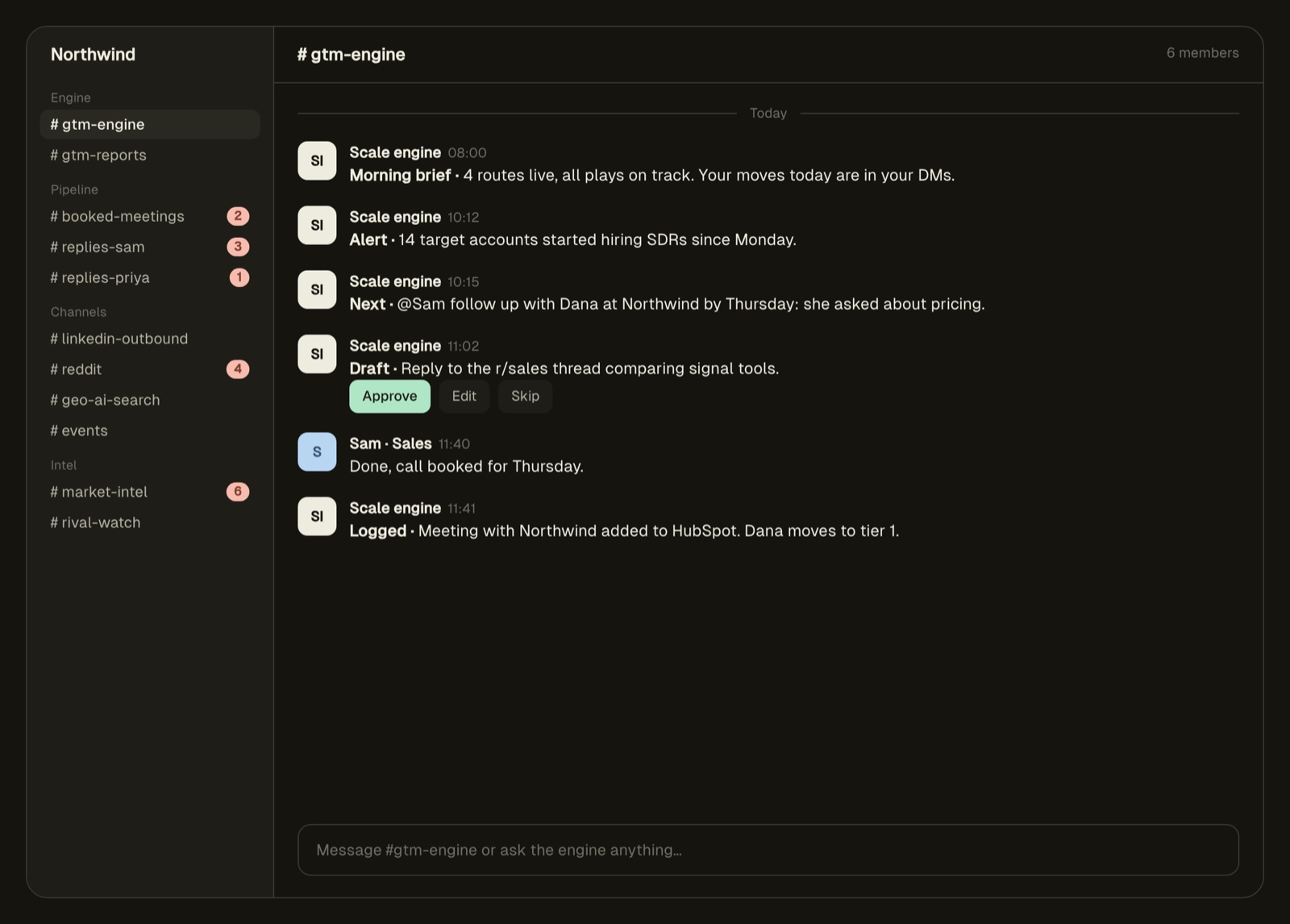The height and width of the screenshot is (924, 1290).
Task: Edit the drafted reply
Action: [x=464, y=396]
